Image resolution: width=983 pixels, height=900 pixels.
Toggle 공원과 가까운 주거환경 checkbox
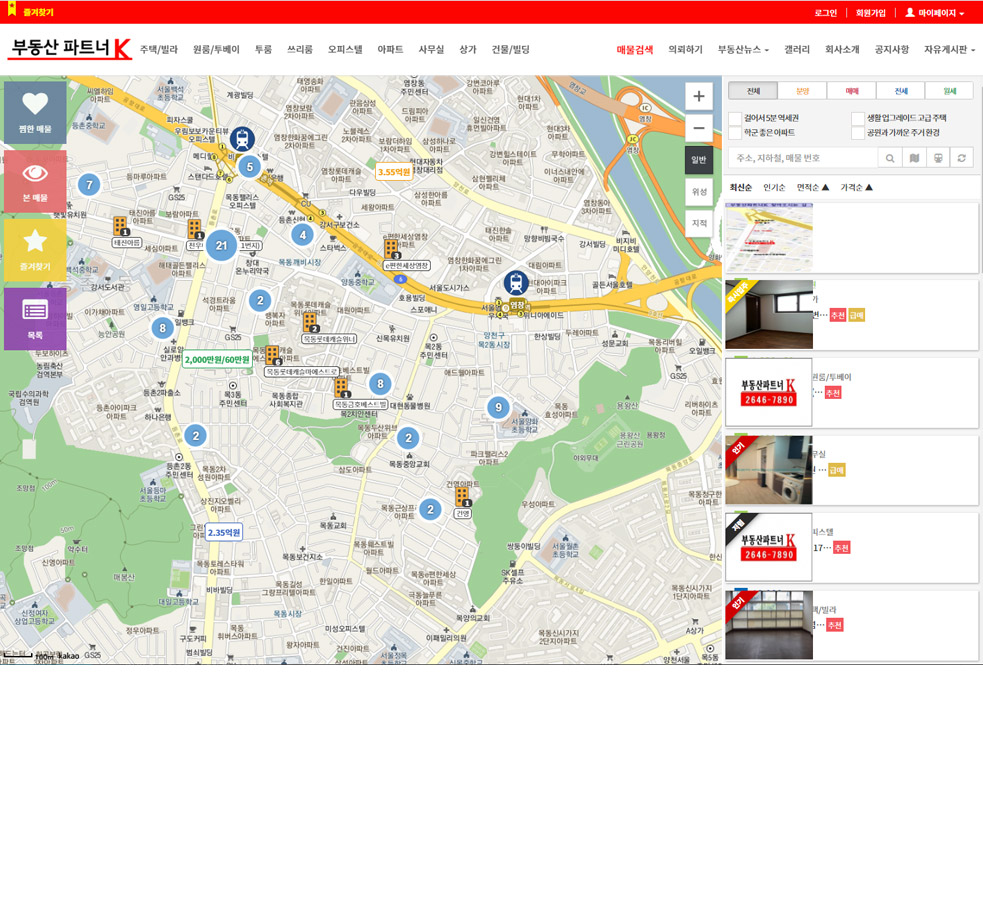858,133
